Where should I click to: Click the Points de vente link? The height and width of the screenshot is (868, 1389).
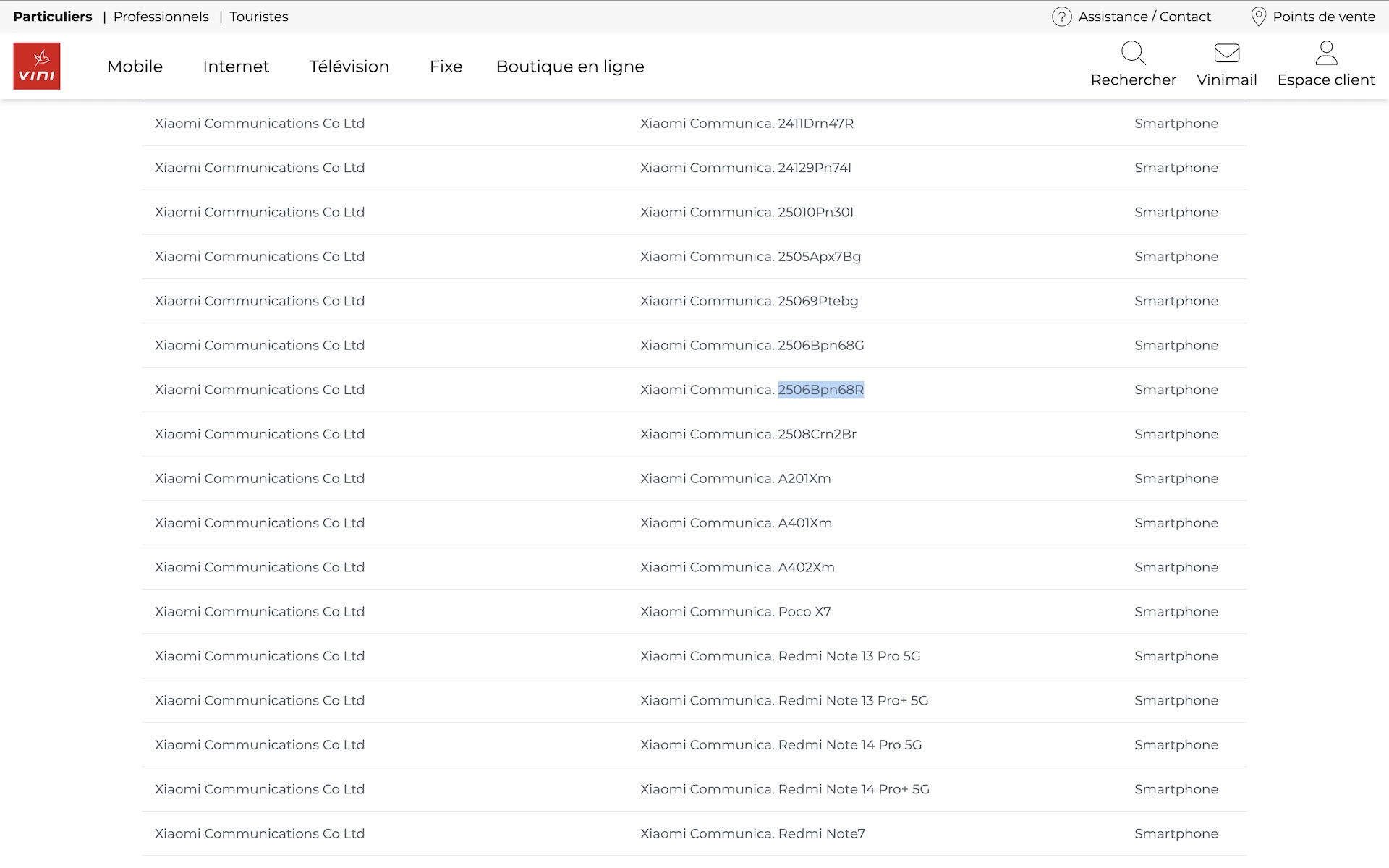point(1323,17)
